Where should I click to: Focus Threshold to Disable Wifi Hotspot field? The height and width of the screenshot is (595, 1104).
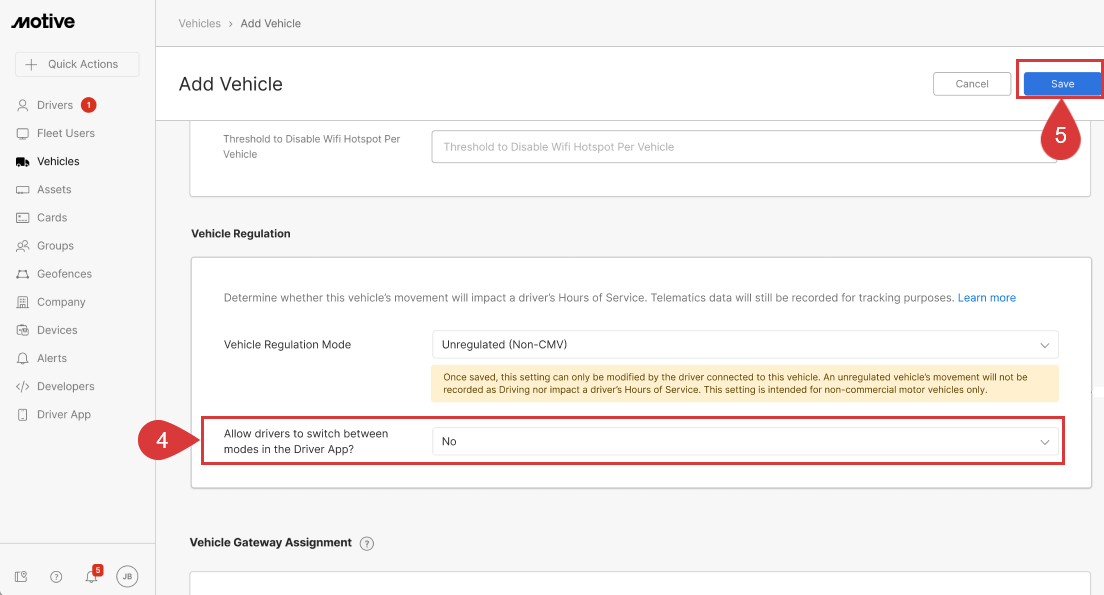point(744,146)
